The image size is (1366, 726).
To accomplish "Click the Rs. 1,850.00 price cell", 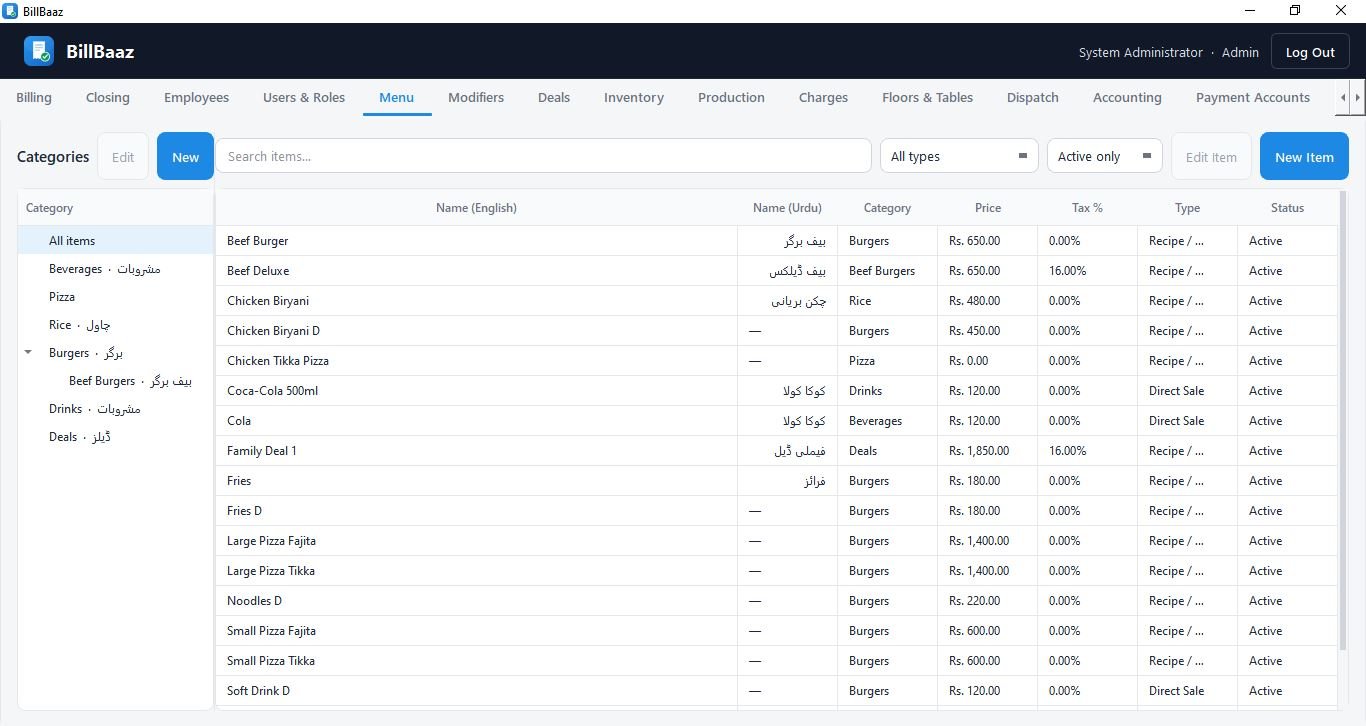I will 988,451.
